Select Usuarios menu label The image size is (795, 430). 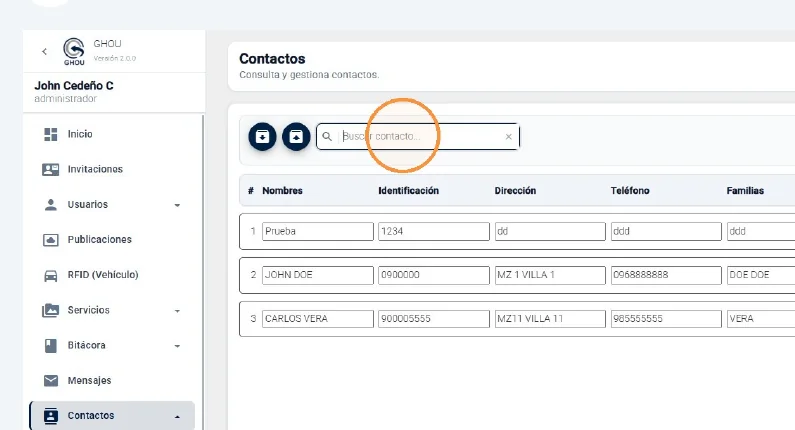(88, 204)
